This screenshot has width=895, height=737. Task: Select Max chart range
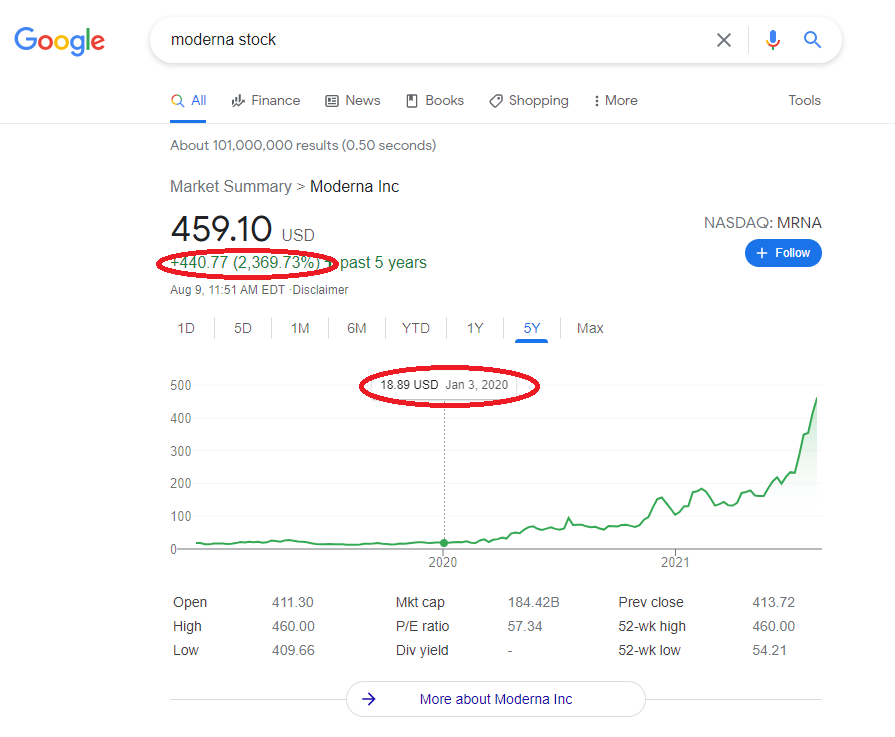tap(590, 328)
